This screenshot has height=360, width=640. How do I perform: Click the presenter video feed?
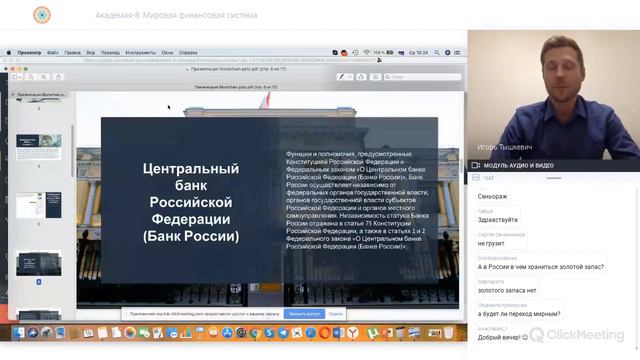point(554,95)
